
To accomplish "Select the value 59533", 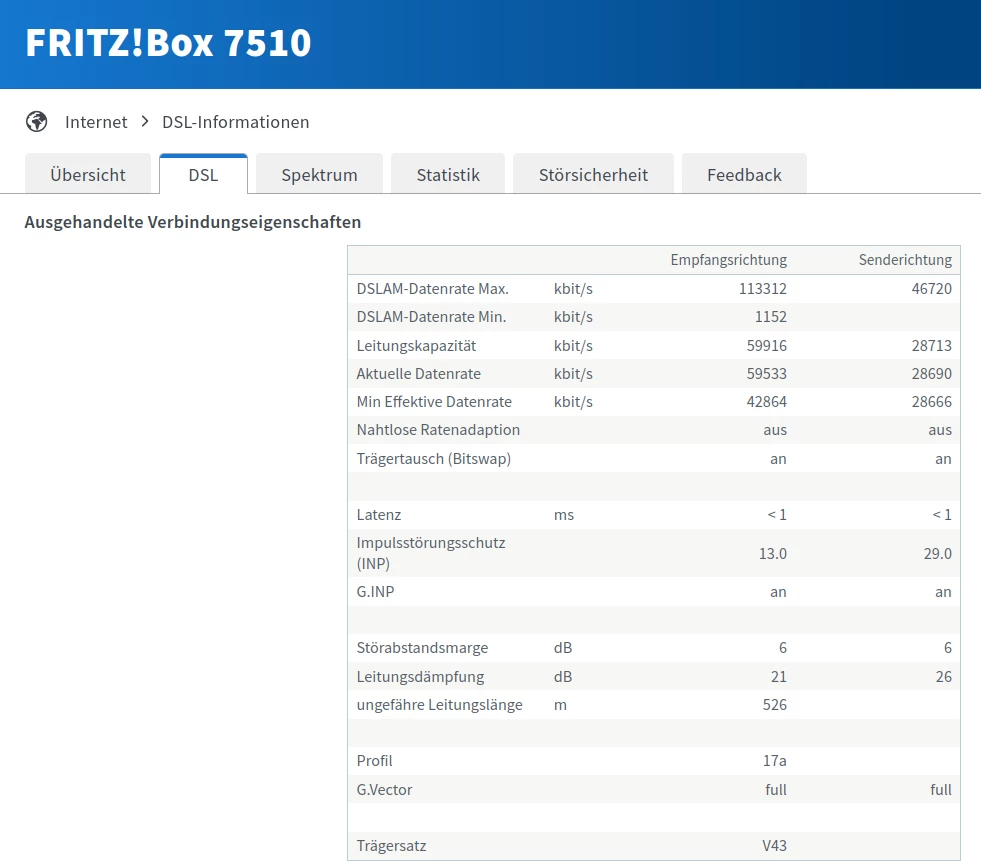I will click(x=766, y=374).
